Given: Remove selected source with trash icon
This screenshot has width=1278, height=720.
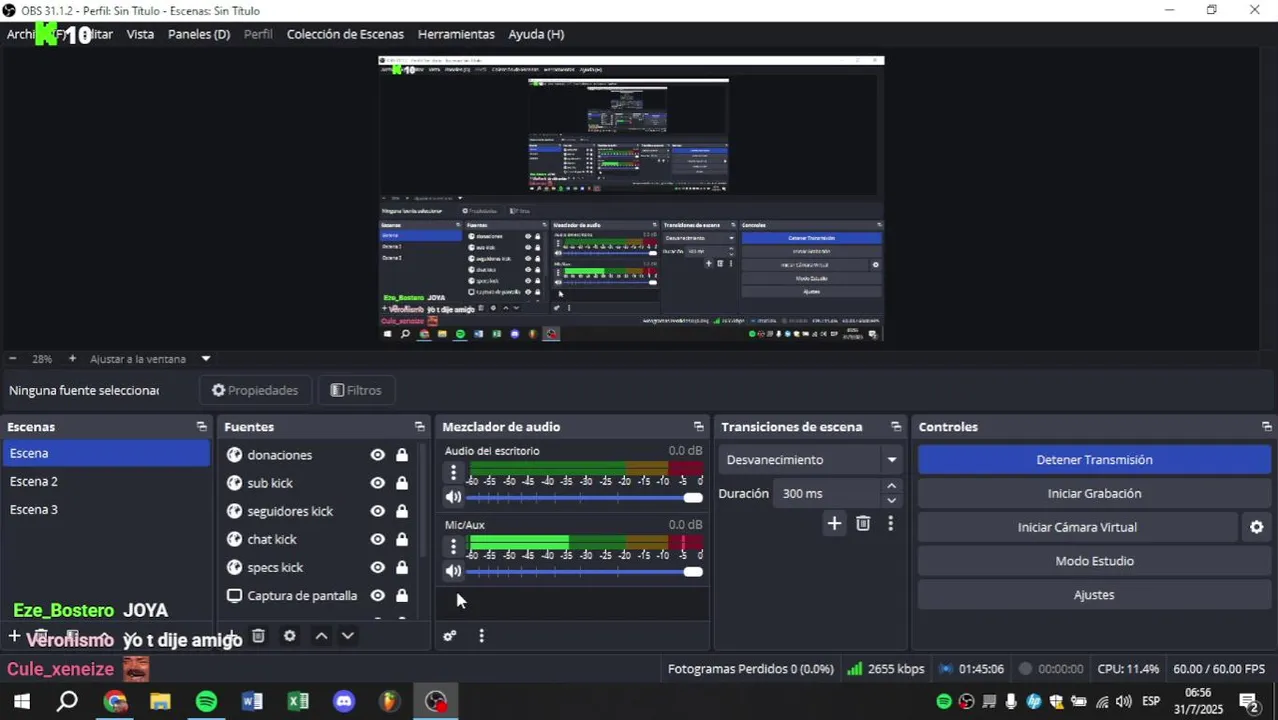Looking at the screenshot, I should tap(258, 636).
